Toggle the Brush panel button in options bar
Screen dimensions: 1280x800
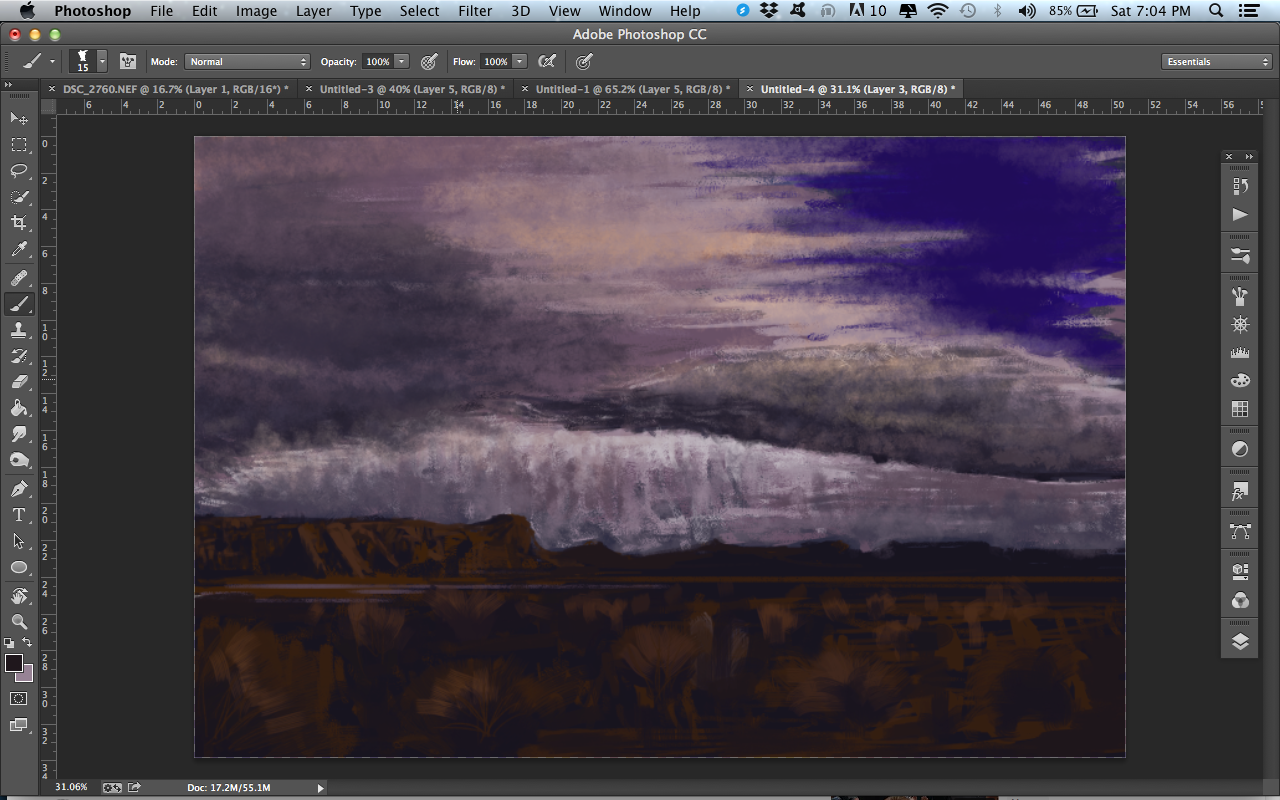point(128,61)
